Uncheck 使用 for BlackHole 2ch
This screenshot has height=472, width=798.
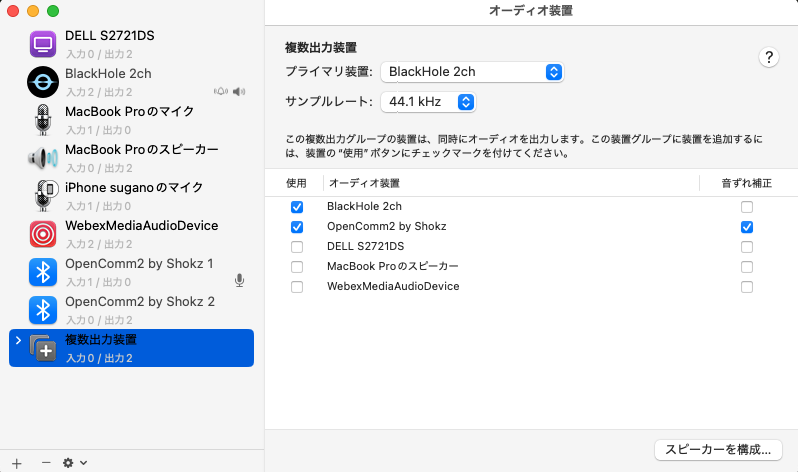[297, 207]
